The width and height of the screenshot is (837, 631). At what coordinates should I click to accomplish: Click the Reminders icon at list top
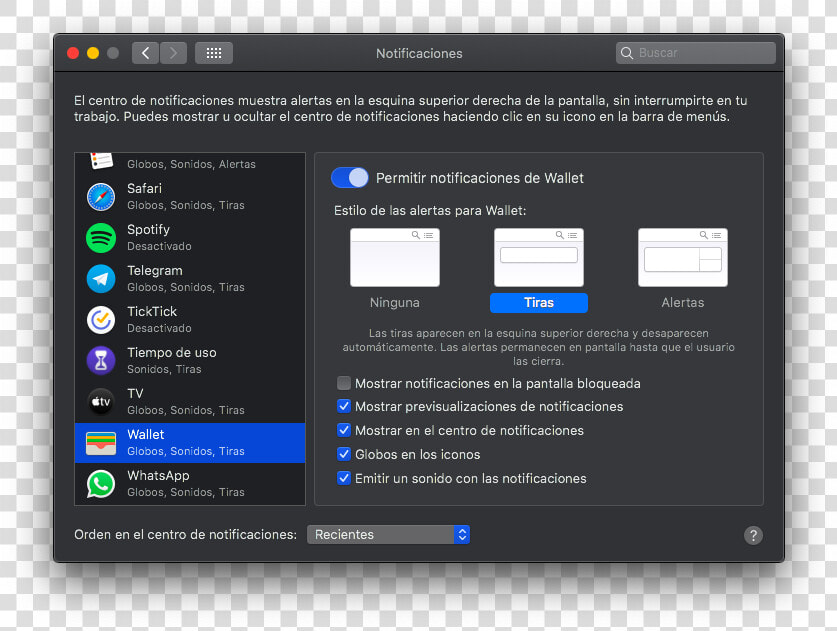pyautogui.click(x=101, y=160)
